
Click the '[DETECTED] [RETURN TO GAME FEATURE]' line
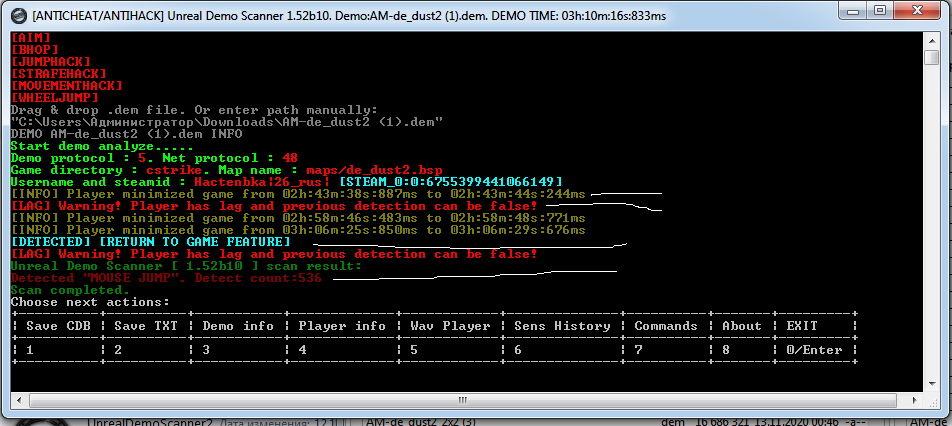(x=151, y=242)
